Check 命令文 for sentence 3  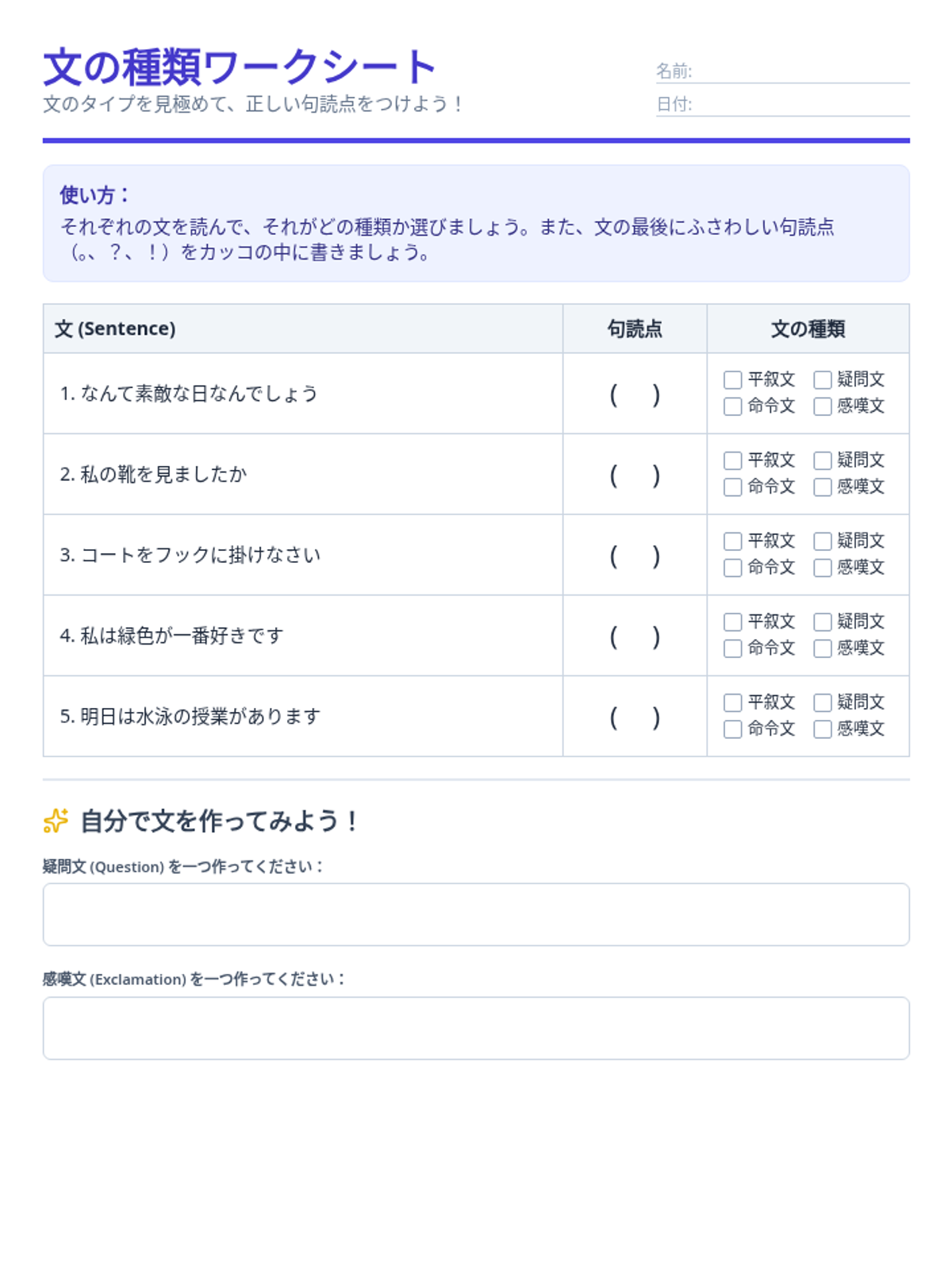coord(733,568)
